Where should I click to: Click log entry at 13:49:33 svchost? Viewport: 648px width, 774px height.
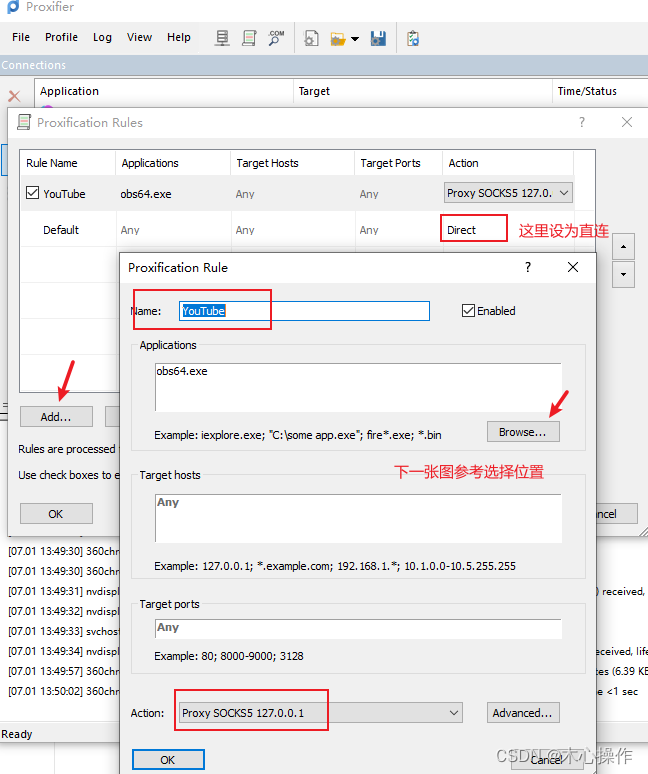pyautogui.click(x=64, y=631)
